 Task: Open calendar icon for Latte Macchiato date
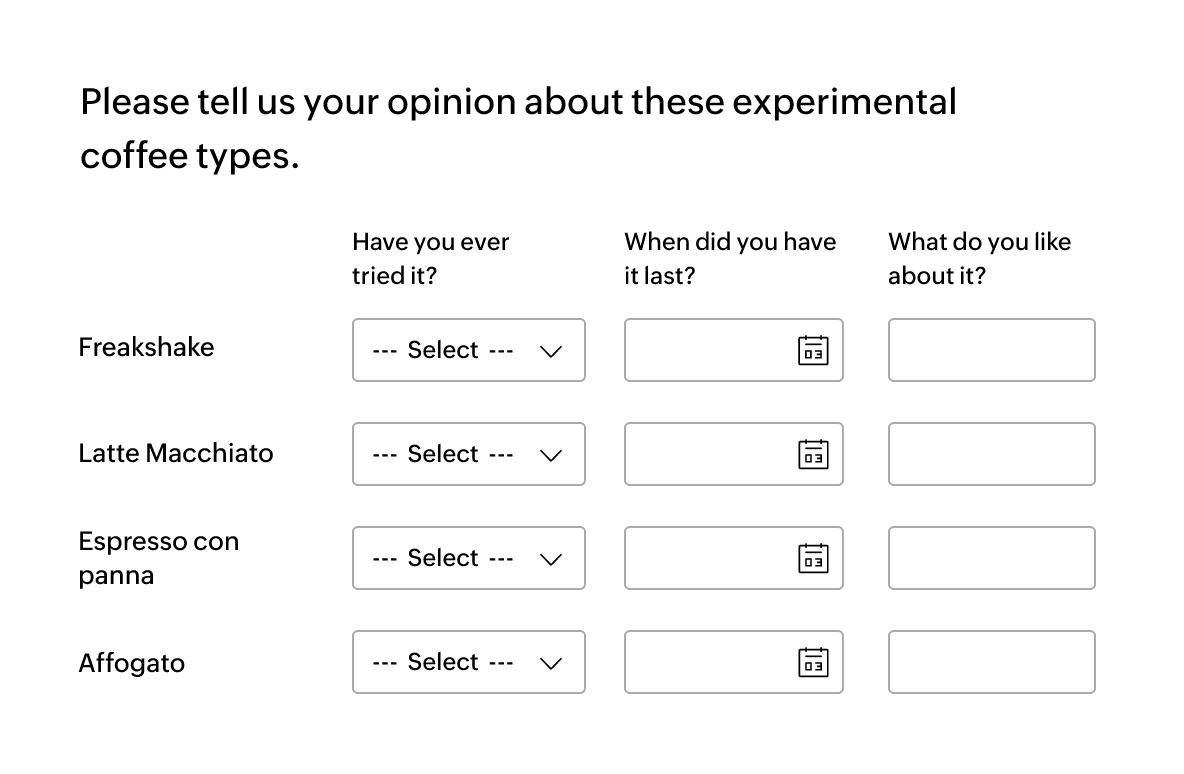813,455
